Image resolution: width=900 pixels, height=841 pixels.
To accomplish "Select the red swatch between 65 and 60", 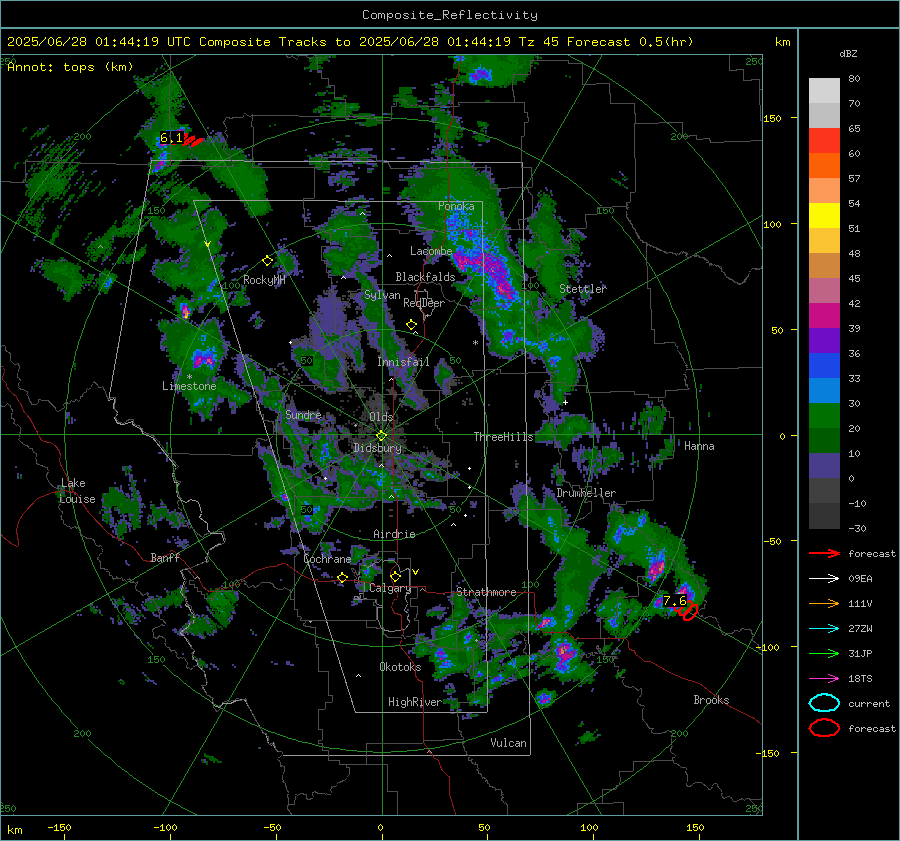I will tap(824, 141).
